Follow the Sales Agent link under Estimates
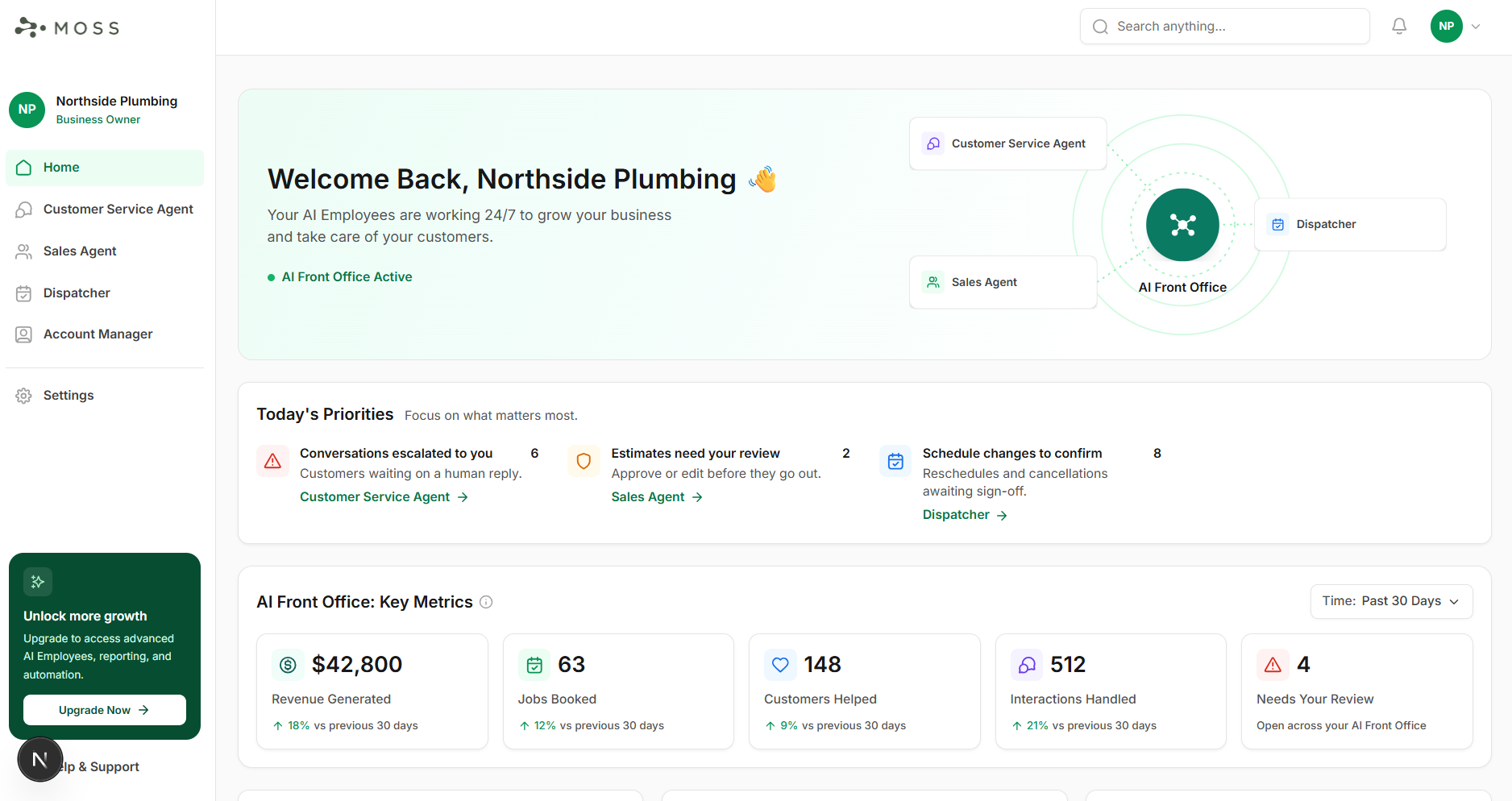Viewport: 1512px width, 801px height. click(657, 497)
